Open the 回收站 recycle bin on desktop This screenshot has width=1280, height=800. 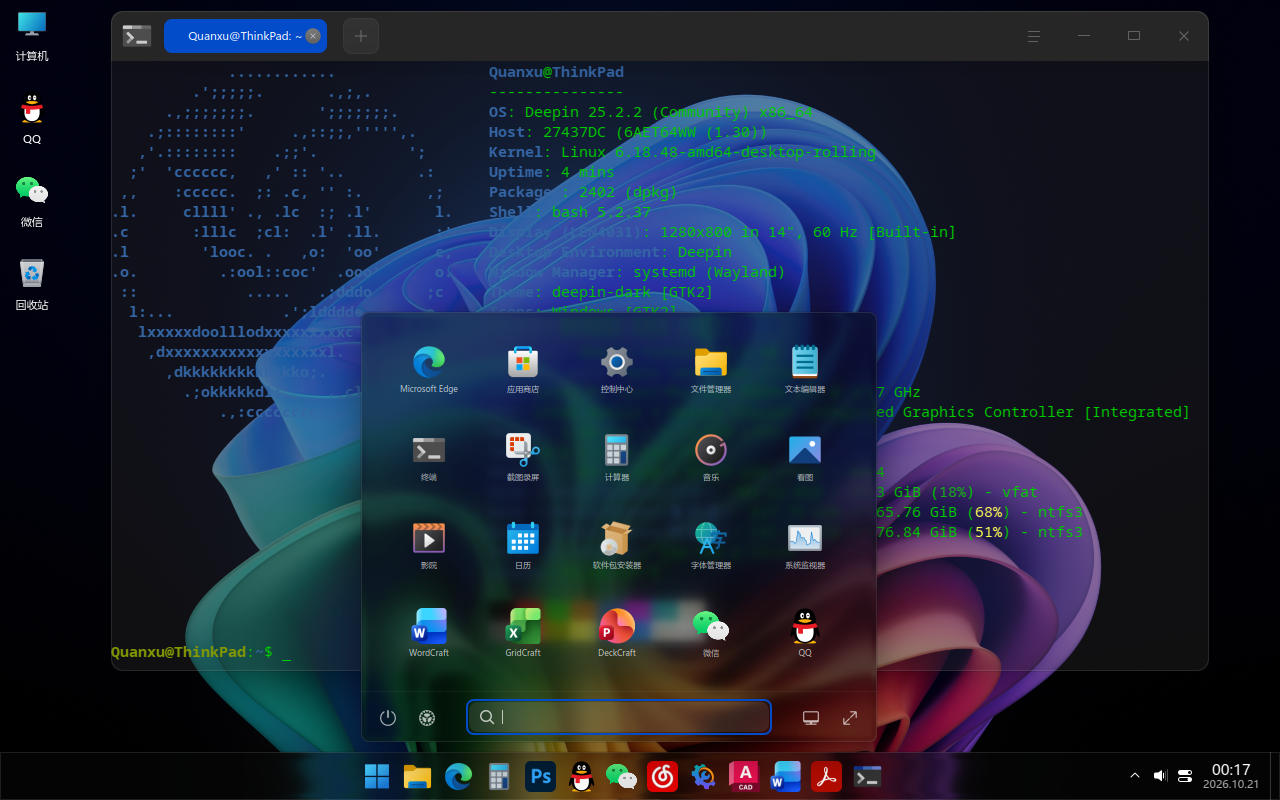[x=32, y=284]
